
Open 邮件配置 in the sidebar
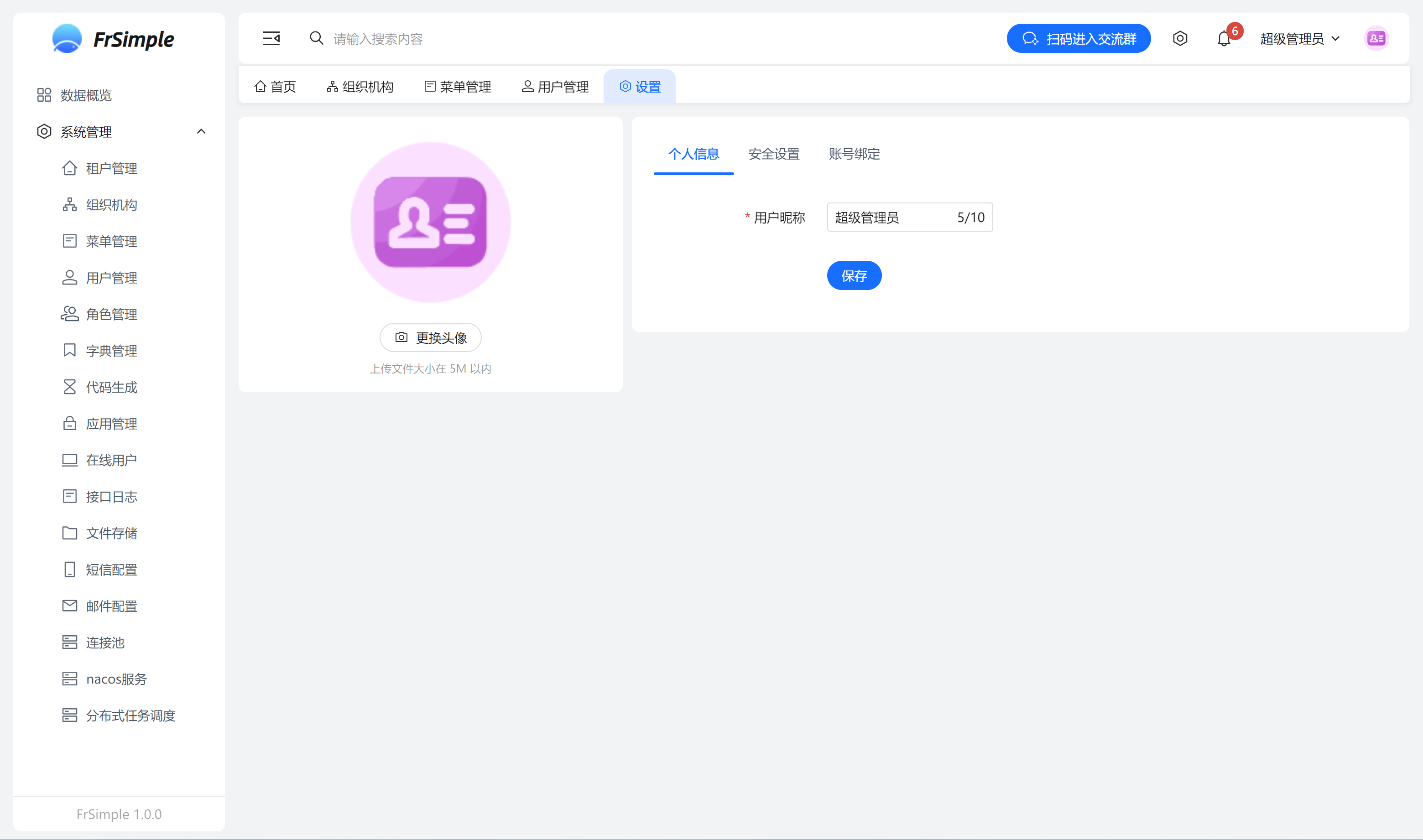(112, 606)
